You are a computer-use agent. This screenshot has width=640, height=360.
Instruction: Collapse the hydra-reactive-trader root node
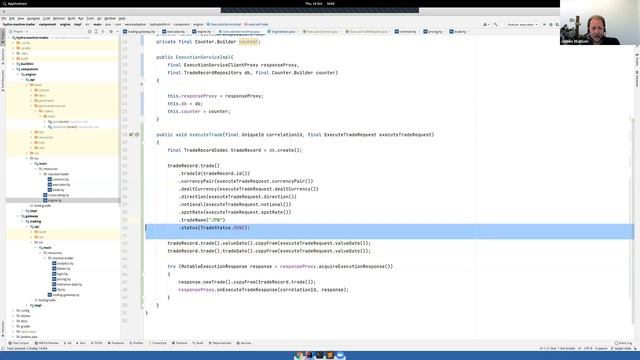pos(9,38)
